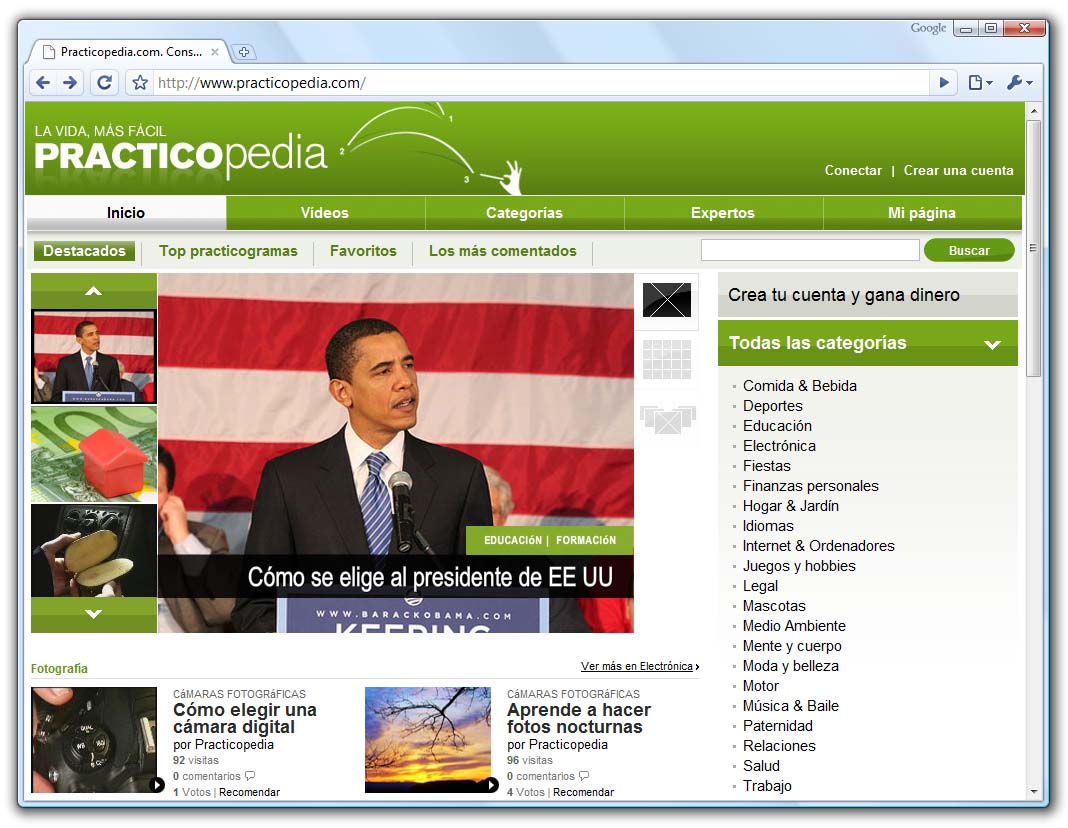
Task: Reload the page with the refresh icon
Action: tap(104, 83)
